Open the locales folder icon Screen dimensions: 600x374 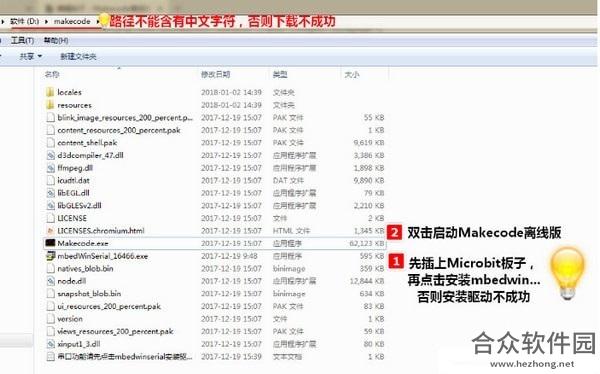(x=50, y=92)
